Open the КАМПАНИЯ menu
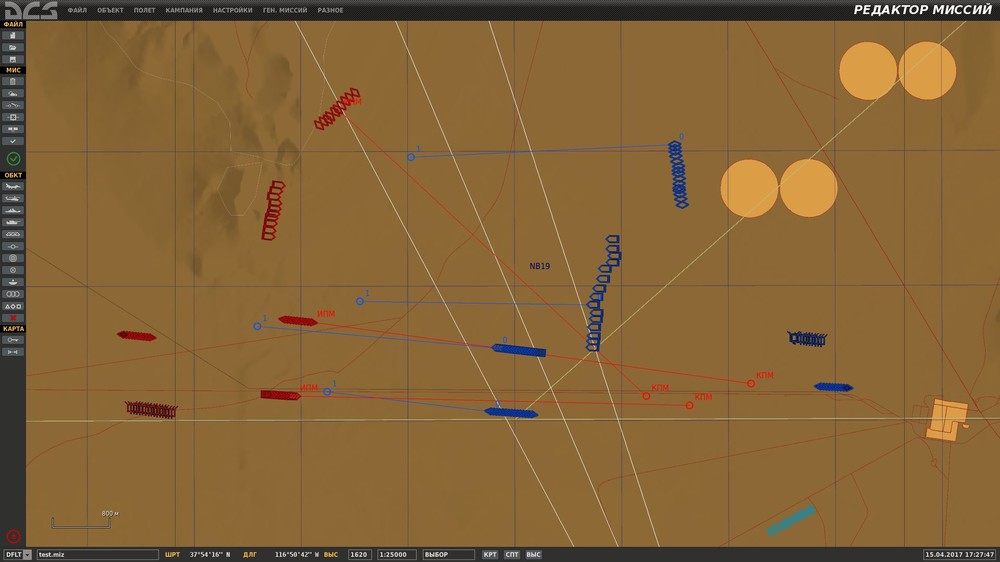 tap(184, 10)
